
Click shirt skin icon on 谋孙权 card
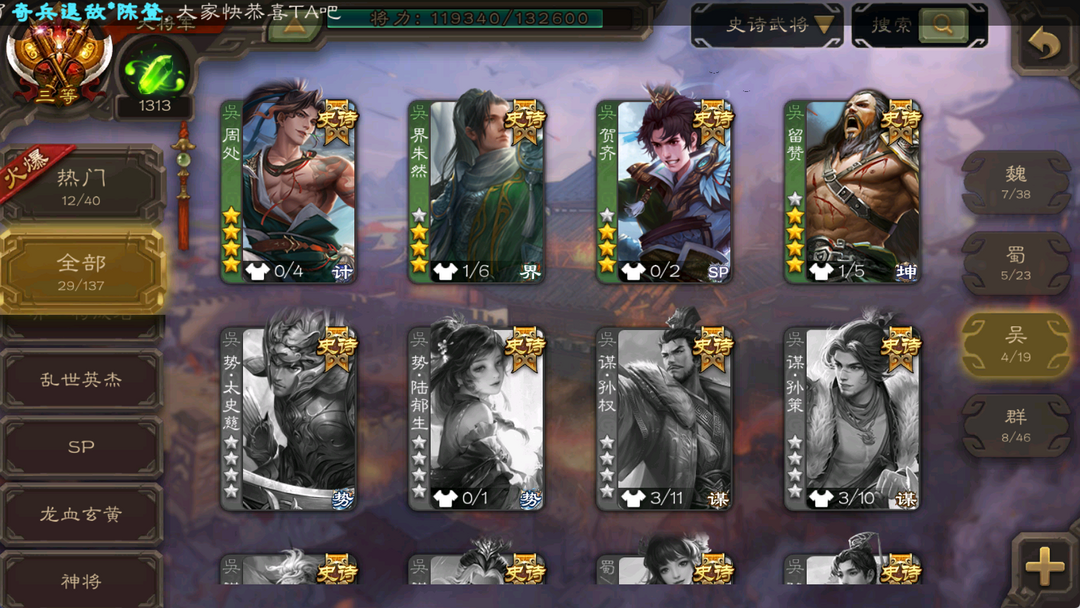point(633,498)
